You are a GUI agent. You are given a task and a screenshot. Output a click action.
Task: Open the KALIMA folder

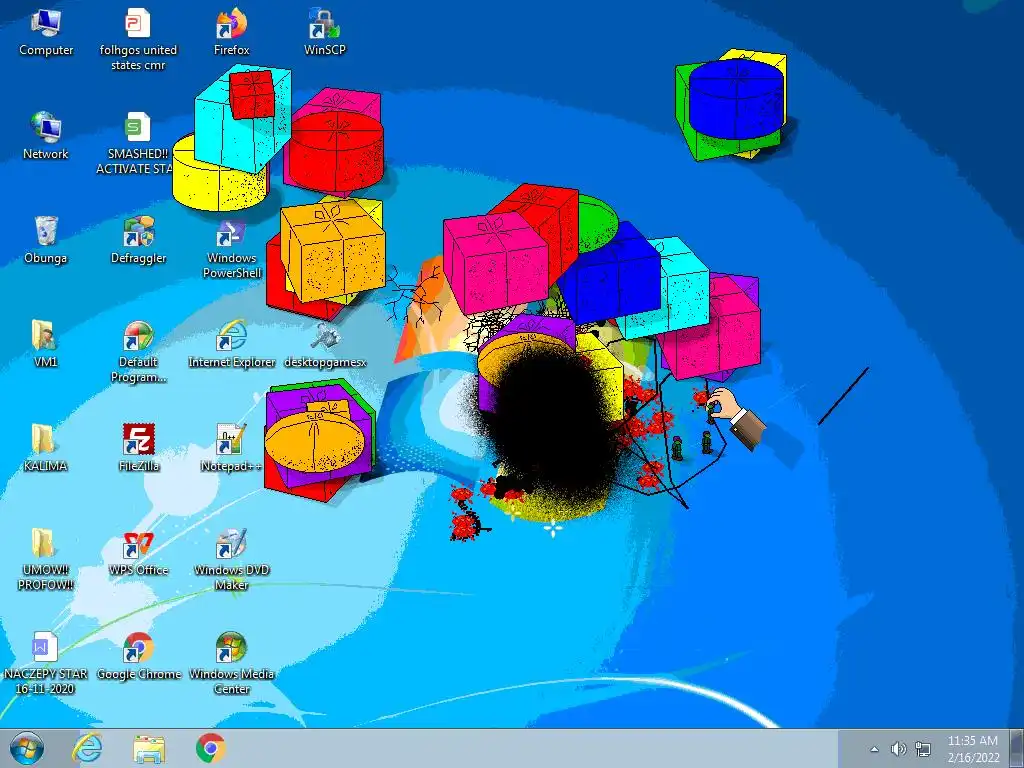coord(45,448)
